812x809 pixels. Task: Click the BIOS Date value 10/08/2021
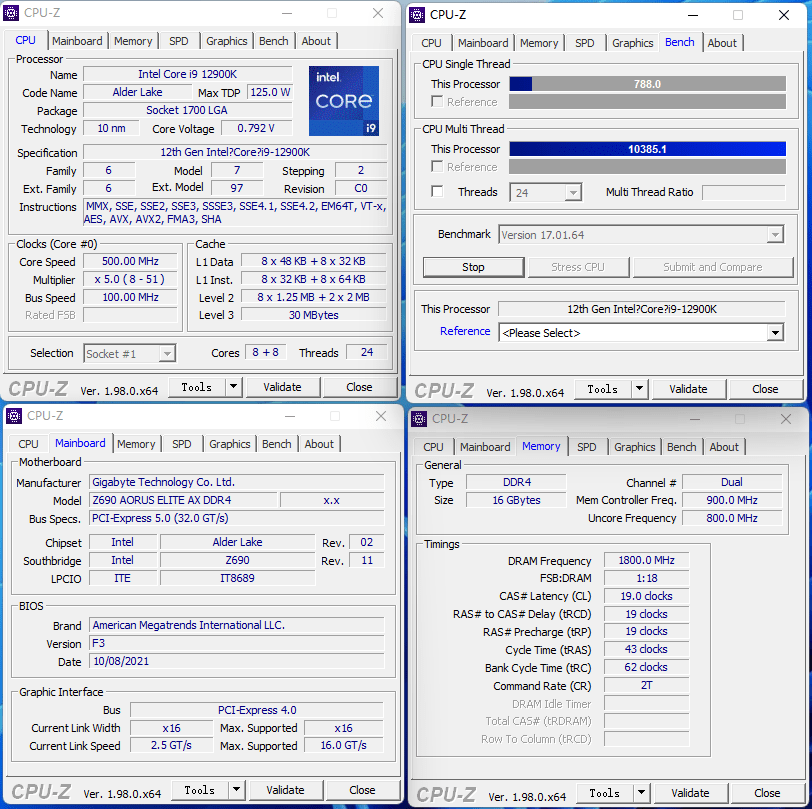coord(237,661)
